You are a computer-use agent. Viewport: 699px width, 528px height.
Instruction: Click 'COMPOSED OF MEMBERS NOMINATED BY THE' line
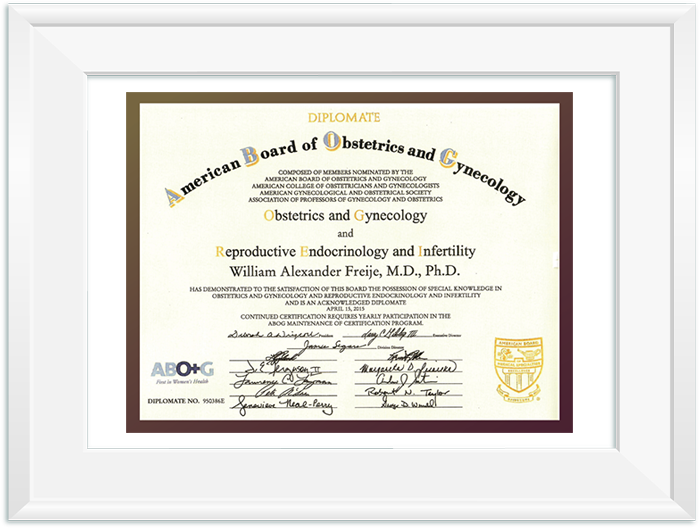pyautogui.click(x=345, y=172)
